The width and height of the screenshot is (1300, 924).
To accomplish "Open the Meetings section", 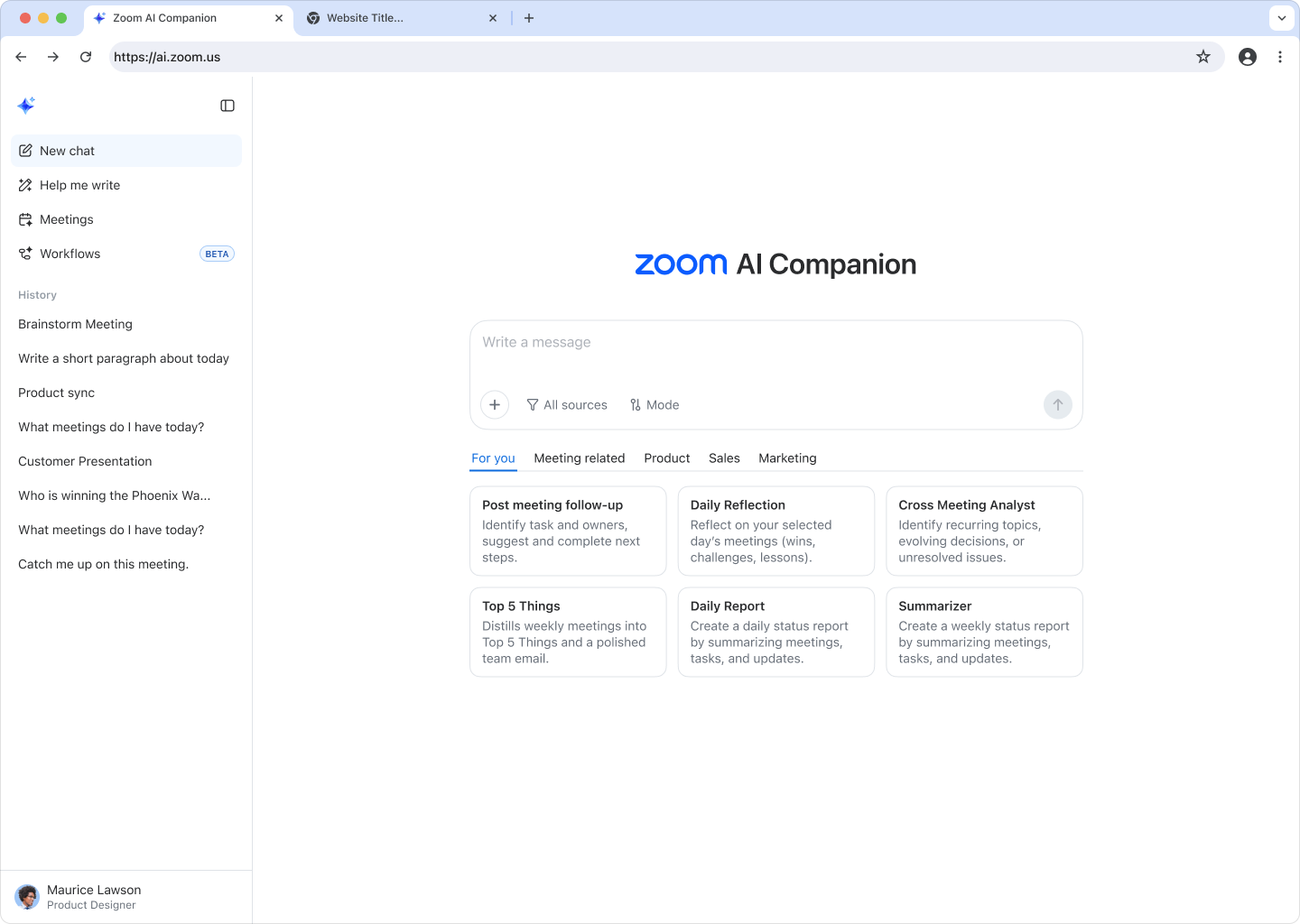I will click(66, 219).
